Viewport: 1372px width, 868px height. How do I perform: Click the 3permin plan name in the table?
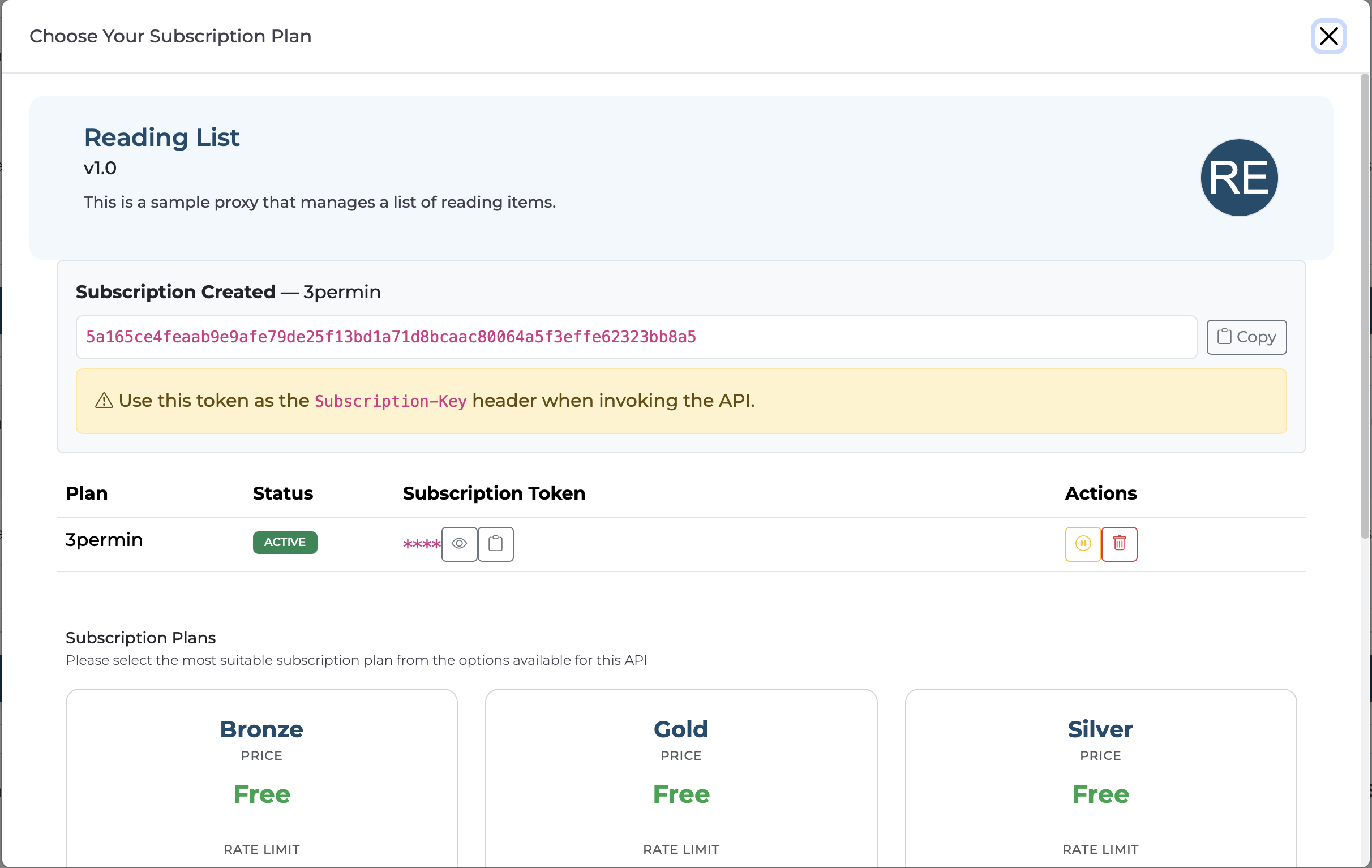pyautogui.click(x=104, y=540)
